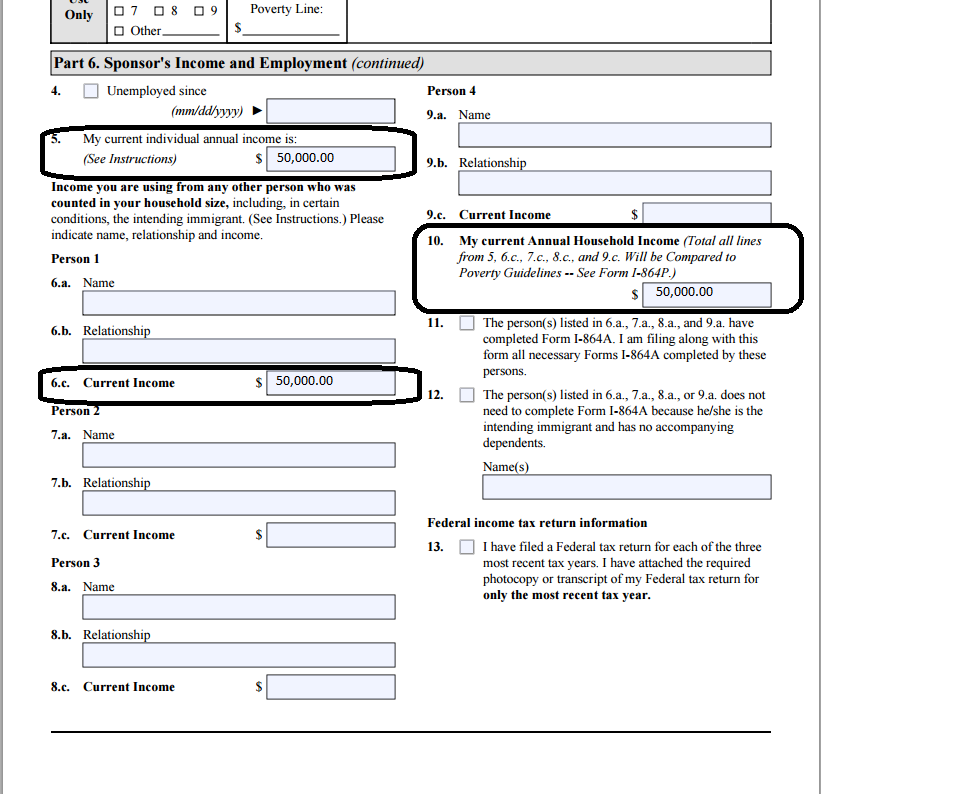Click the Person 4 Relationship field (9.b)
960x794 pixels.
615,183
